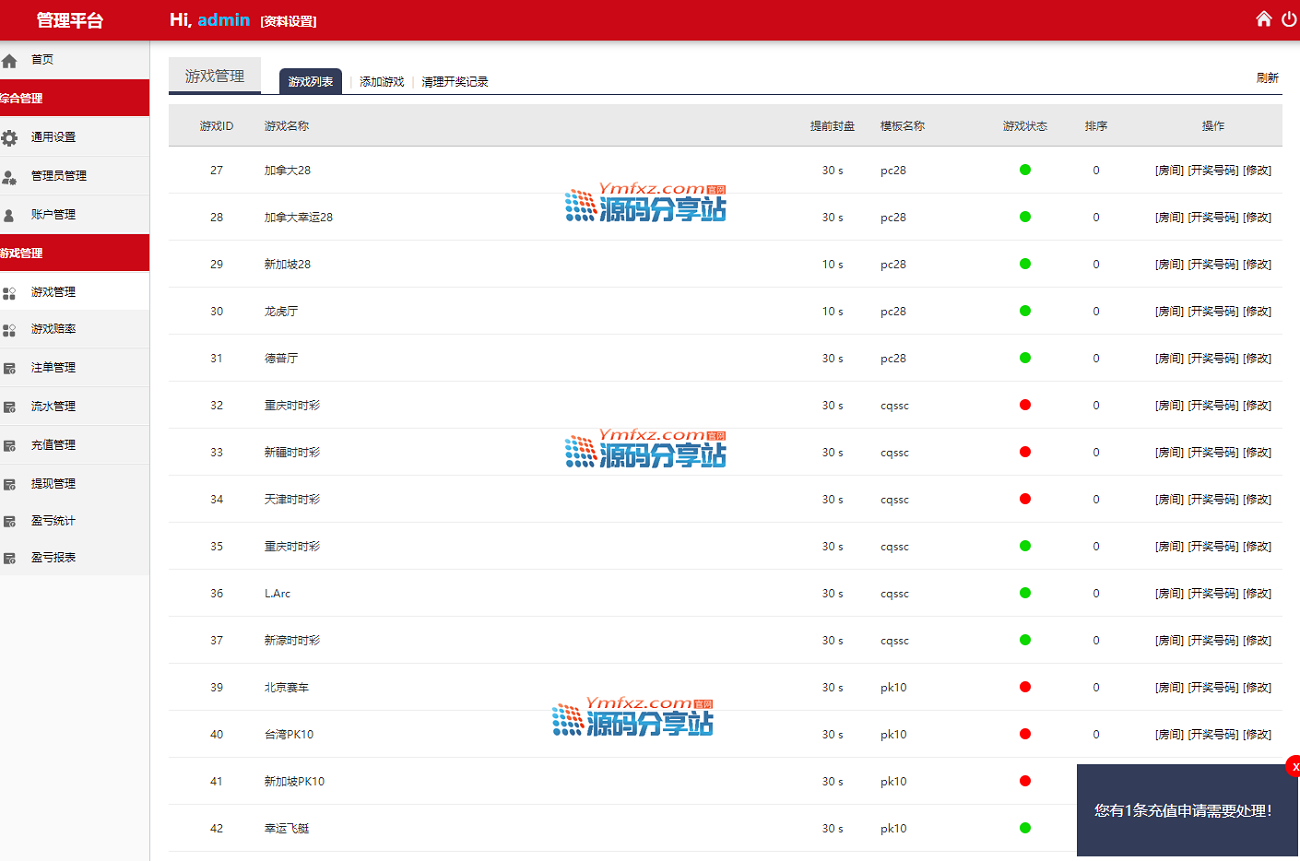1300x861 pixels.
Task: Click the 刷新 refresh link
Action: point(1267,78)
